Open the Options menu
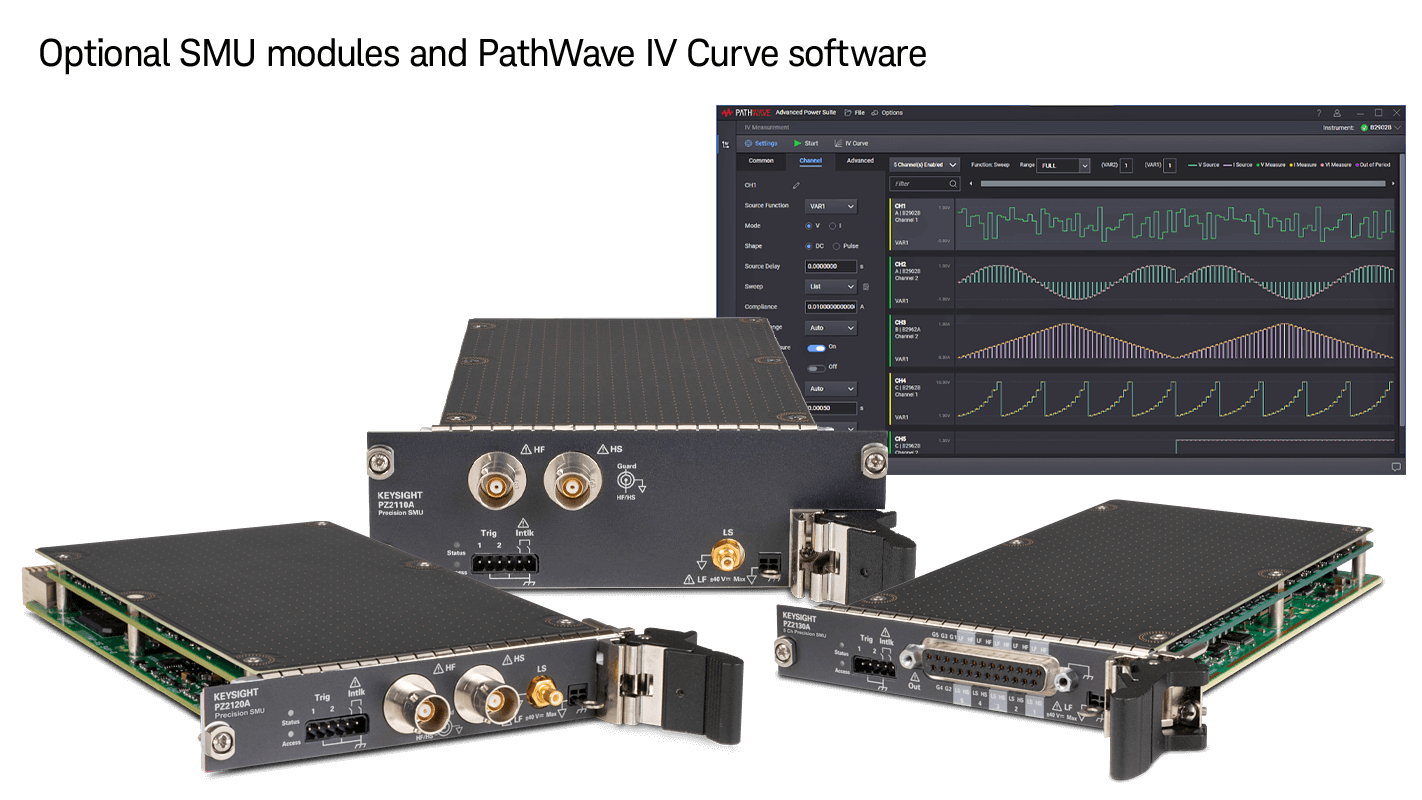The height and width of the screenshot is (800, 1422). point(887,113)
